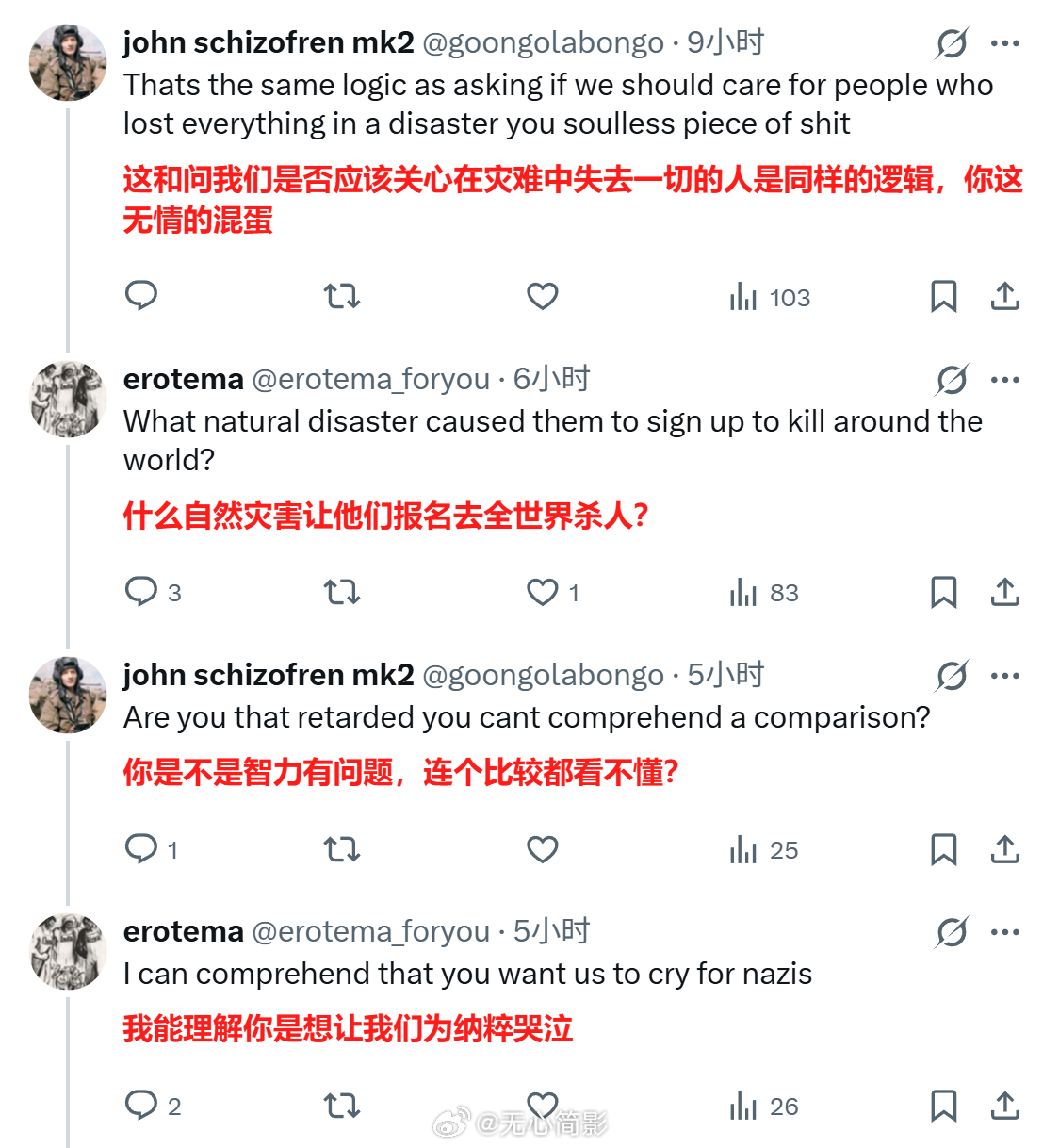The height and width of the screenshot is (1148, 1043).
Task: Reply to the 'comprehend a comparison' tweet
Action: click(141, 849)
